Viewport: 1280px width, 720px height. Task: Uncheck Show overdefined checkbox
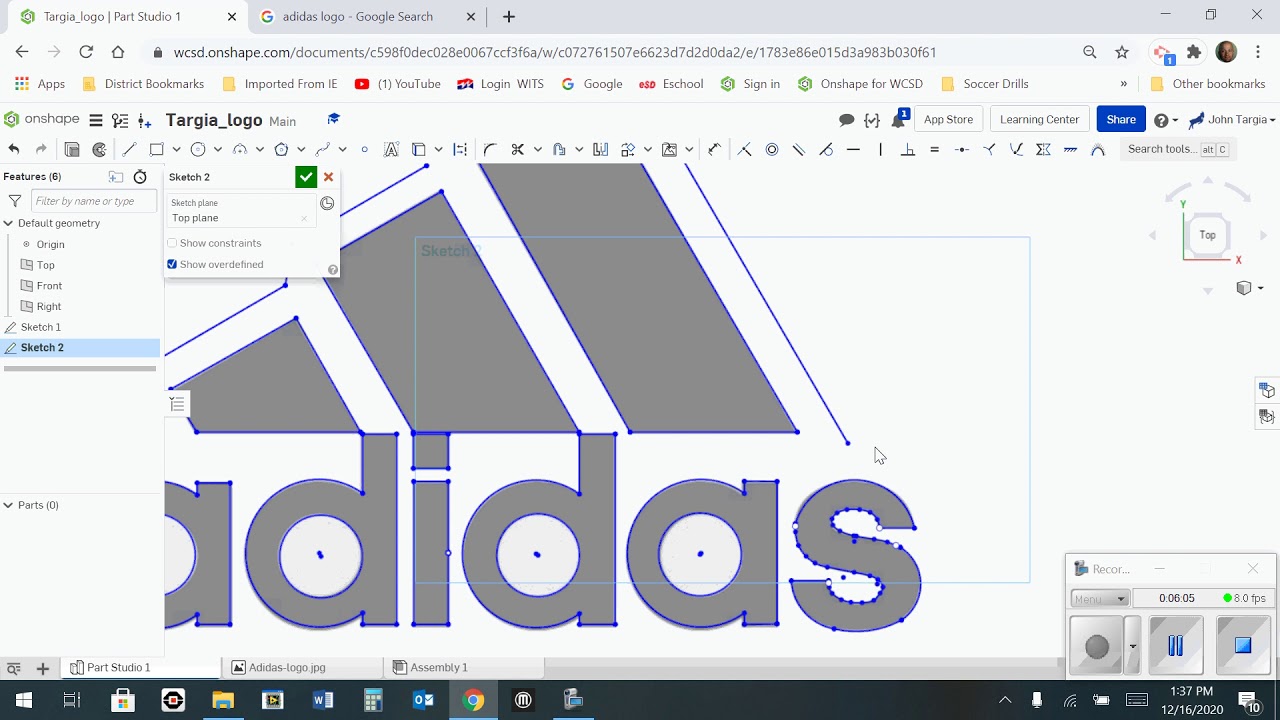(172, 264)
